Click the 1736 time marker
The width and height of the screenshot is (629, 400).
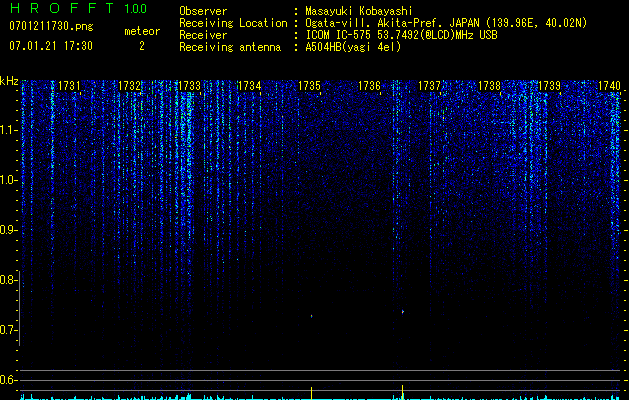click(x=369, y=86)
